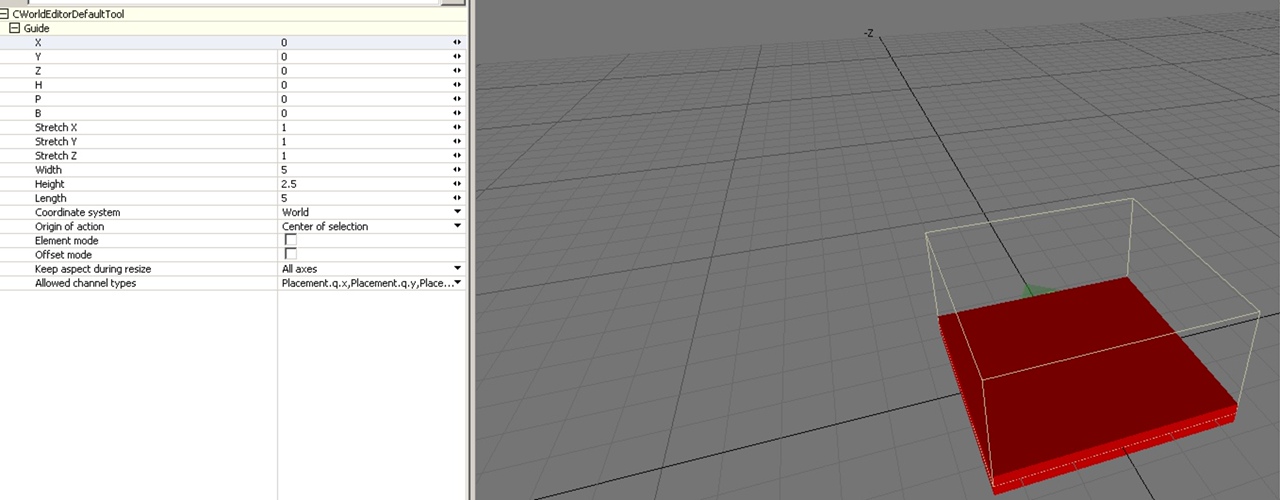
Task: Select the Allowed channel types label
Action: pos(85,283)
